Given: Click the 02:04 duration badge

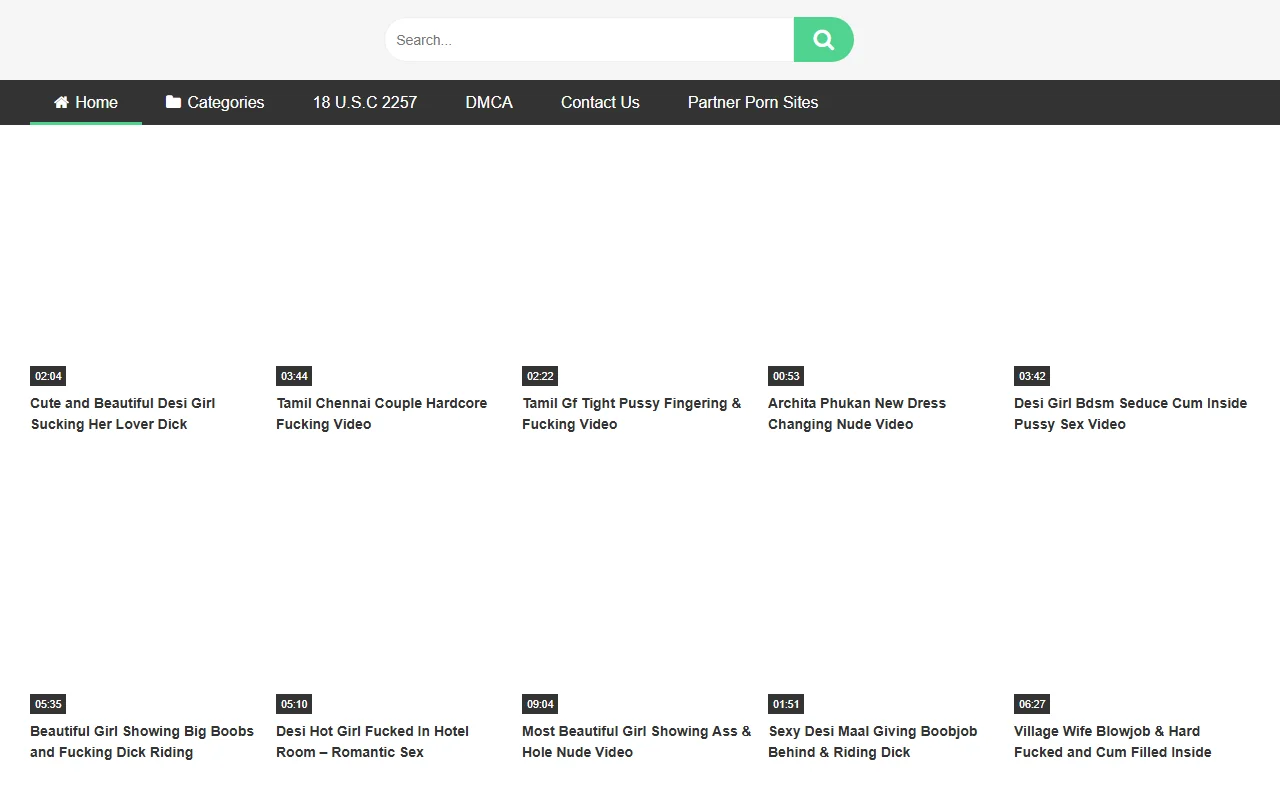Looking at the screenshot, I should tap(47, 376).
